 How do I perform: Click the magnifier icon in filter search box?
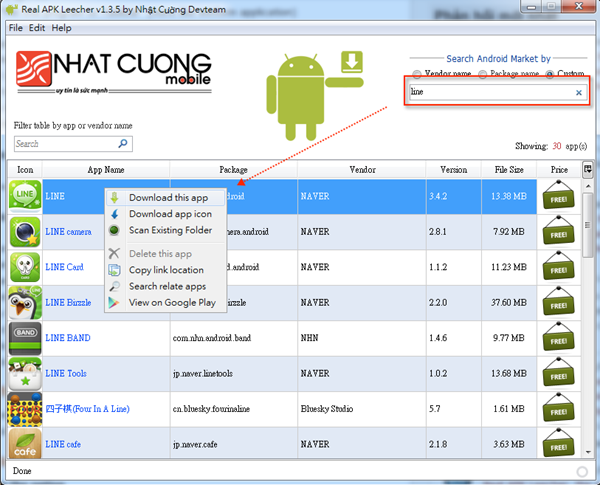pyautogui.click(x=123, y=144)
